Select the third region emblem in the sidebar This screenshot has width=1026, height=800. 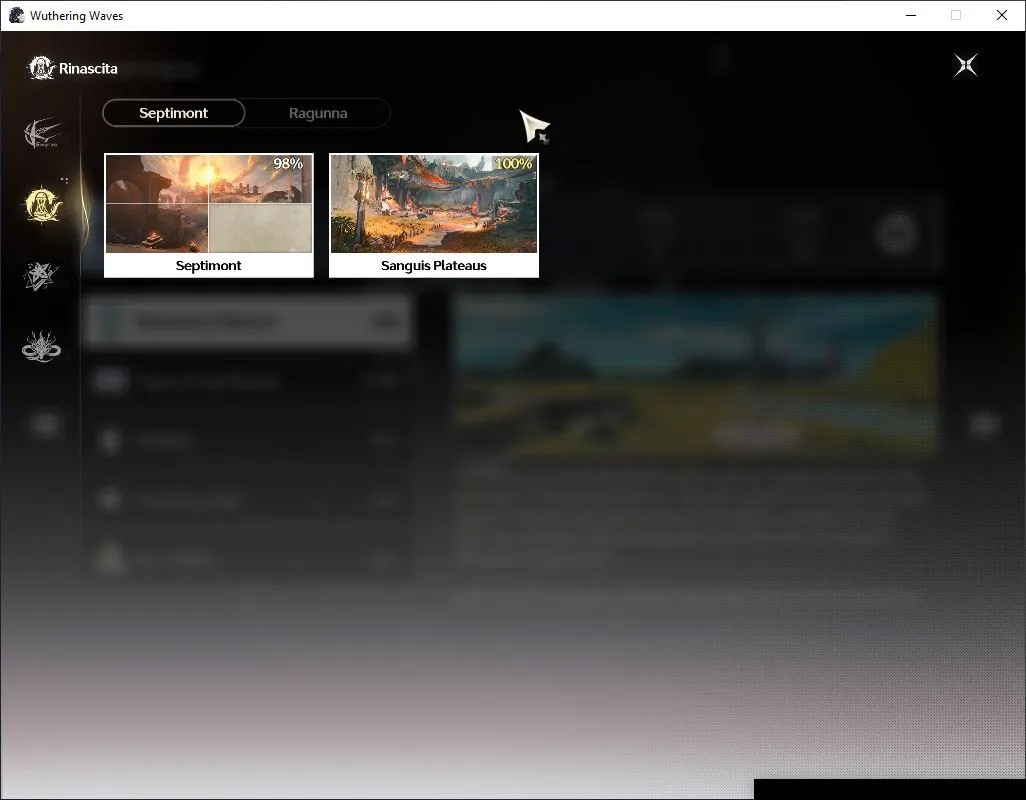click(x=41, y=276)
